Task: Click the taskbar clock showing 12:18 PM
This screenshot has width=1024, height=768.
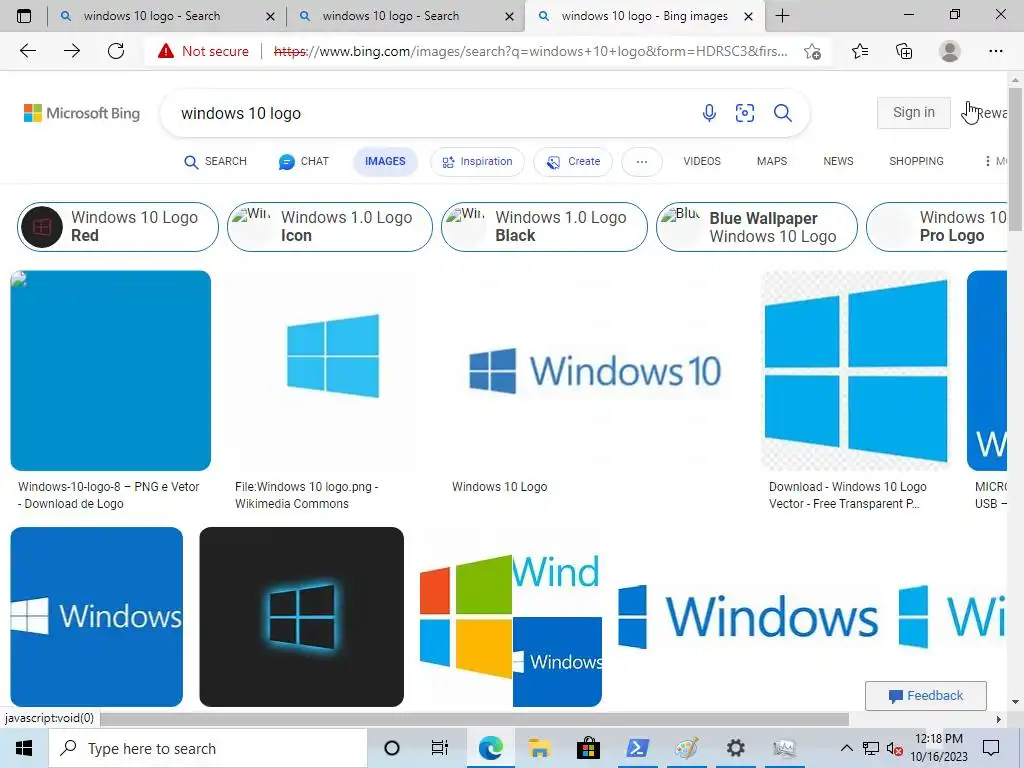Action: [x=938, y=748]
